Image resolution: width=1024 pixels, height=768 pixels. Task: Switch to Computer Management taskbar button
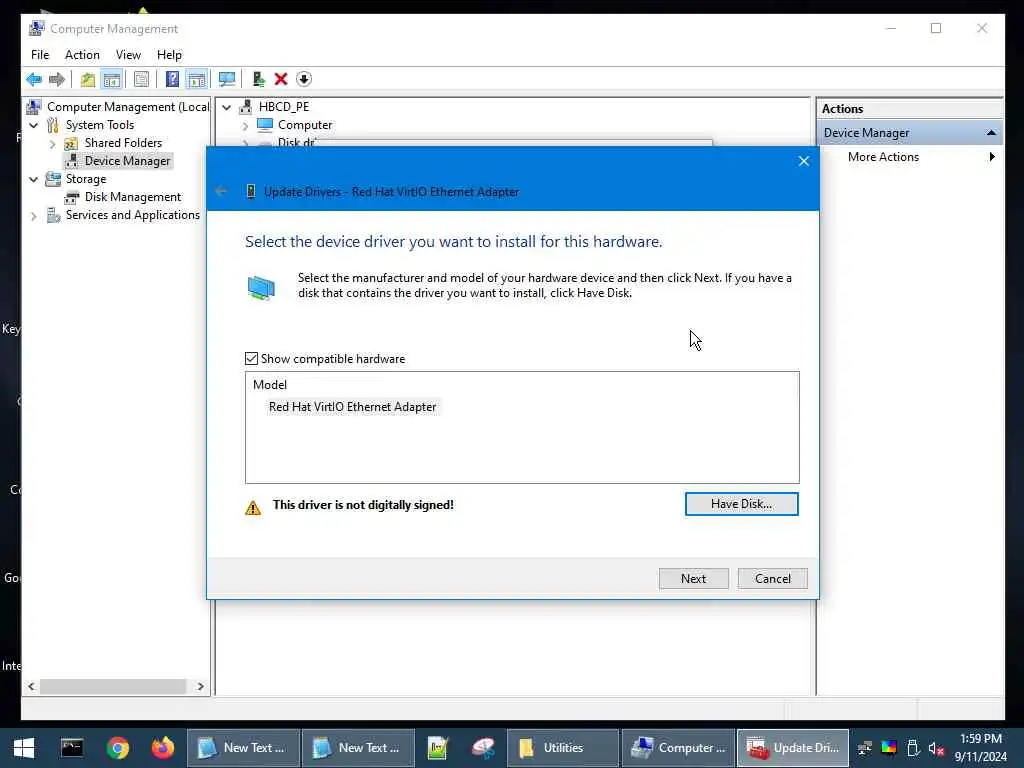click(x=678, y=748)
